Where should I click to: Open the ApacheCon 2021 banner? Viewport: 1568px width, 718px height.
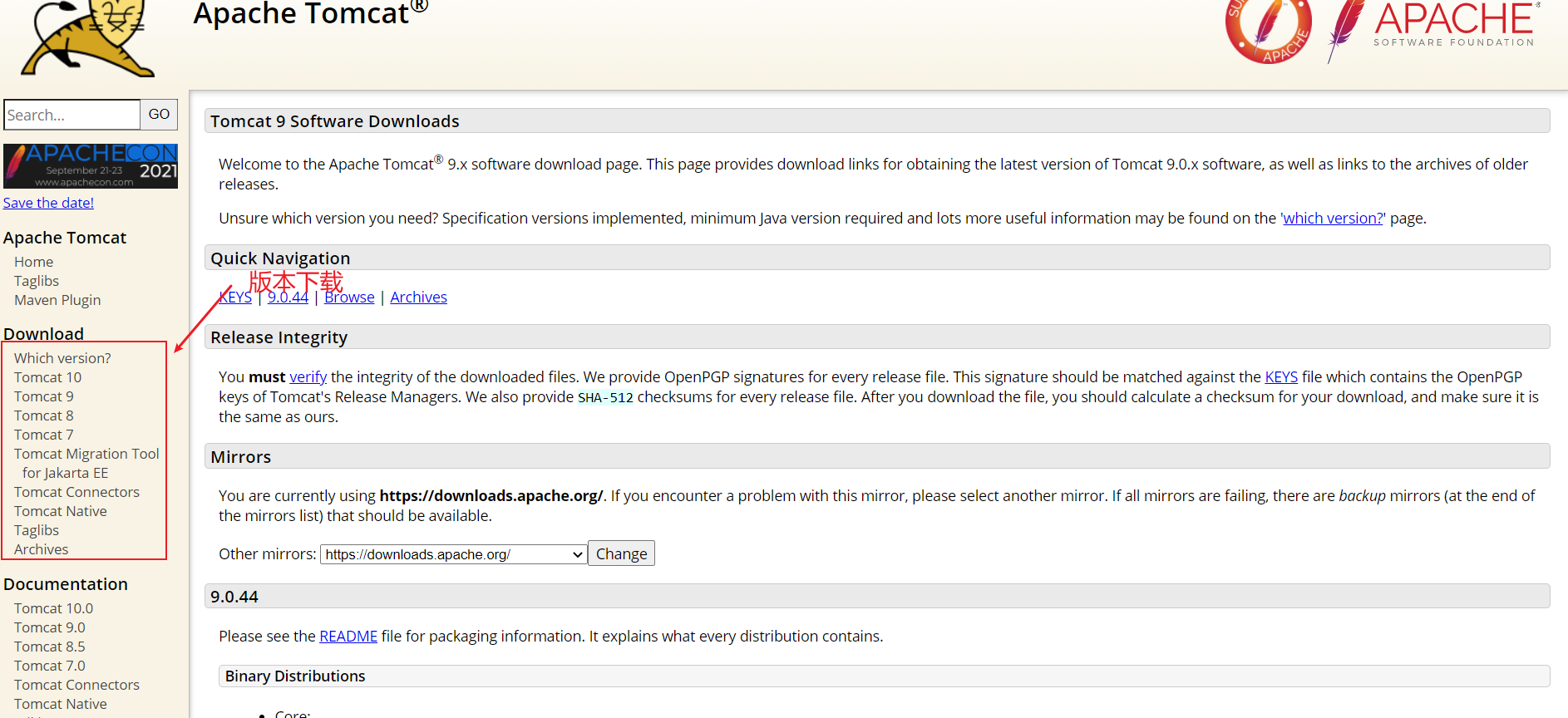[91, 166]
